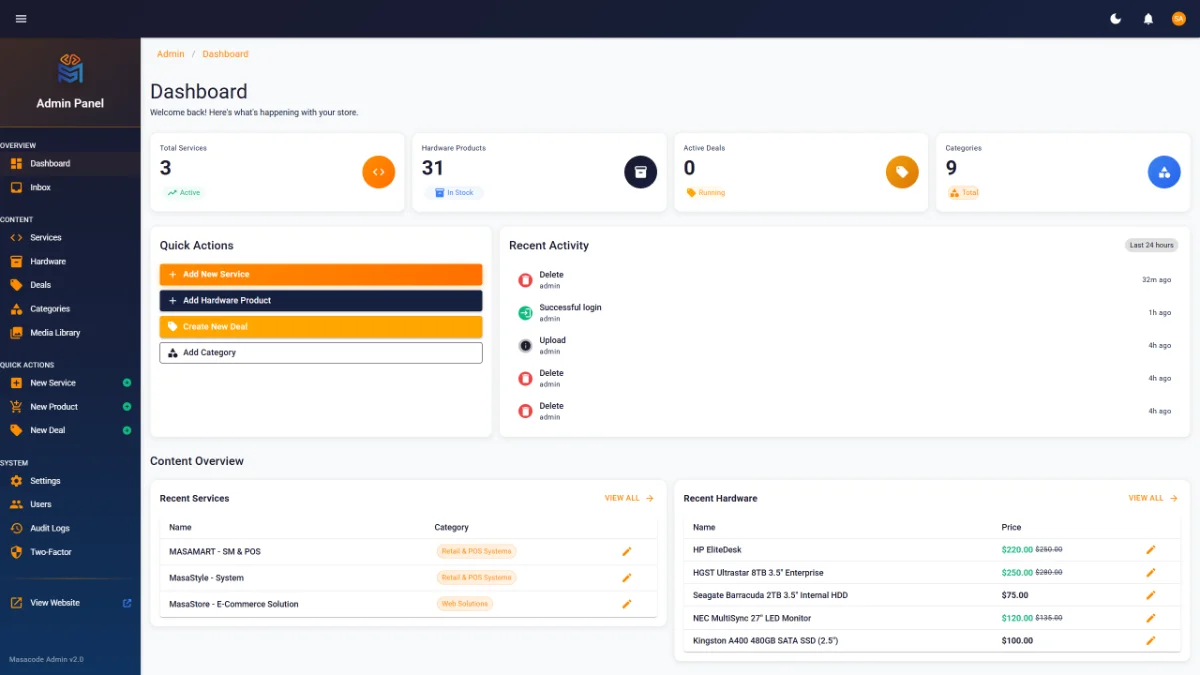
Task: Open Deals in the sidebar
Action: 70,285
